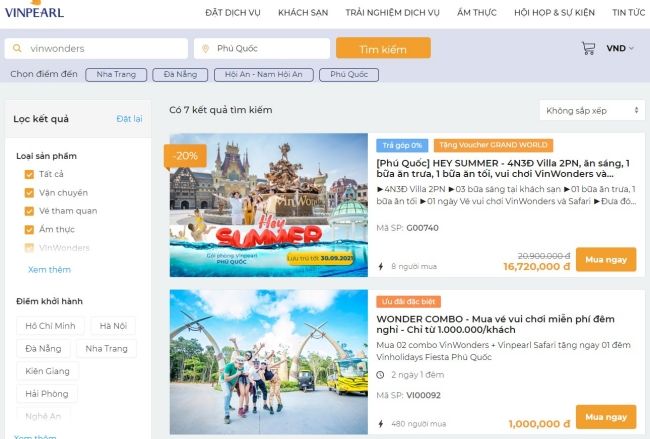Toggle the Vận chuyển checkbox
This screenshot has width=650, height=439.
pyautogui.click(x=29, y=193)
